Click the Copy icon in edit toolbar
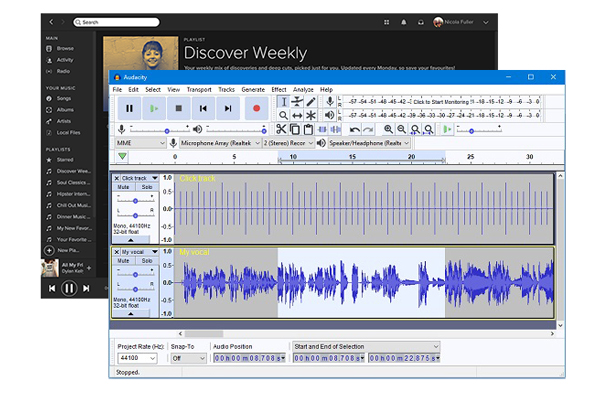This screenshot has height=397, width=600. [295, 129]
